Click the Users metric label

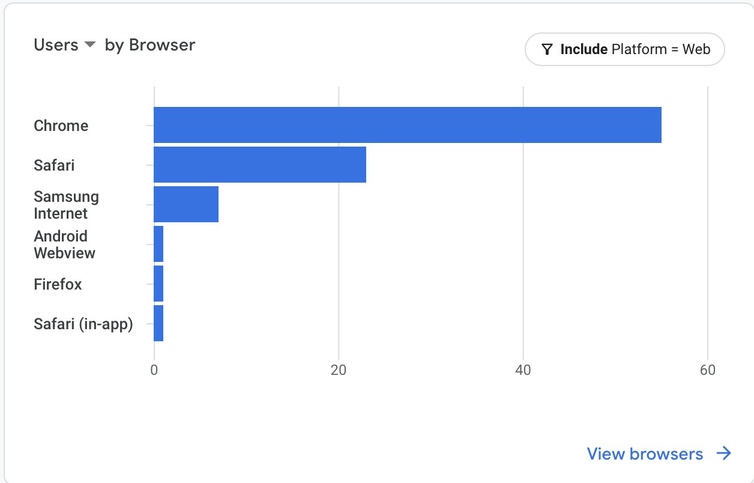tap(56, 45)
